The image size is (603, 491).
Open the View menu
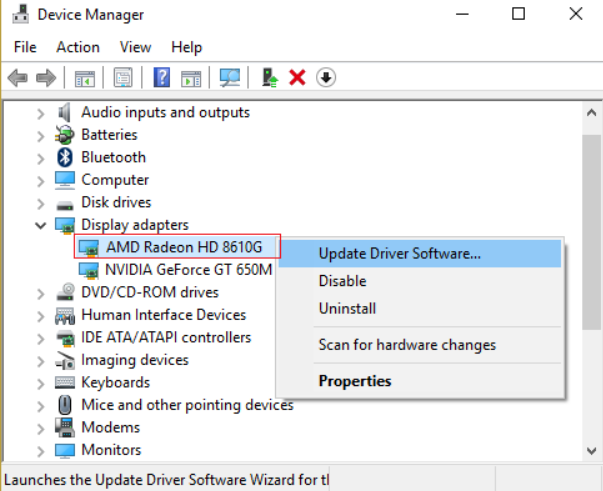click(135, 47)
